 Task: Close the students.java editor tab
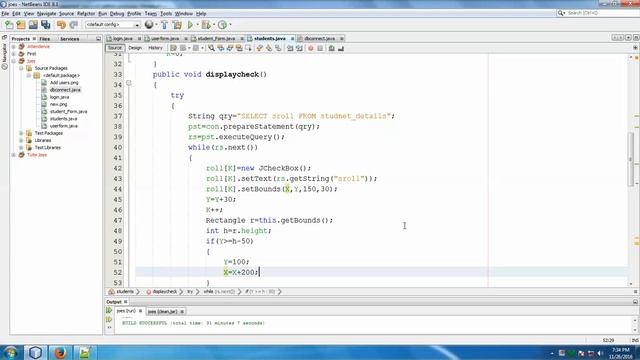coord(292,38)
